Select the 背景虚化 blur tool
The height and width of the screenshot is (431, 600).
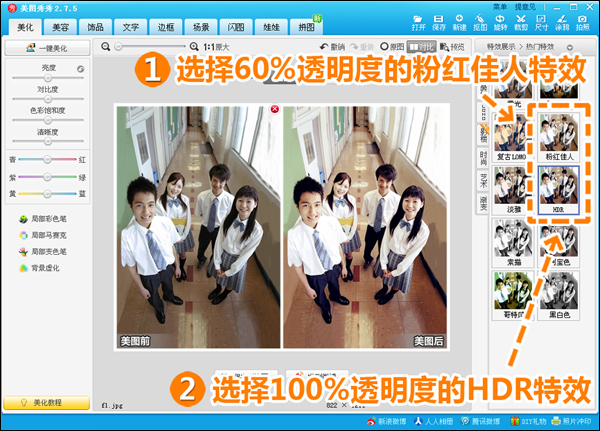coord(39,268)
